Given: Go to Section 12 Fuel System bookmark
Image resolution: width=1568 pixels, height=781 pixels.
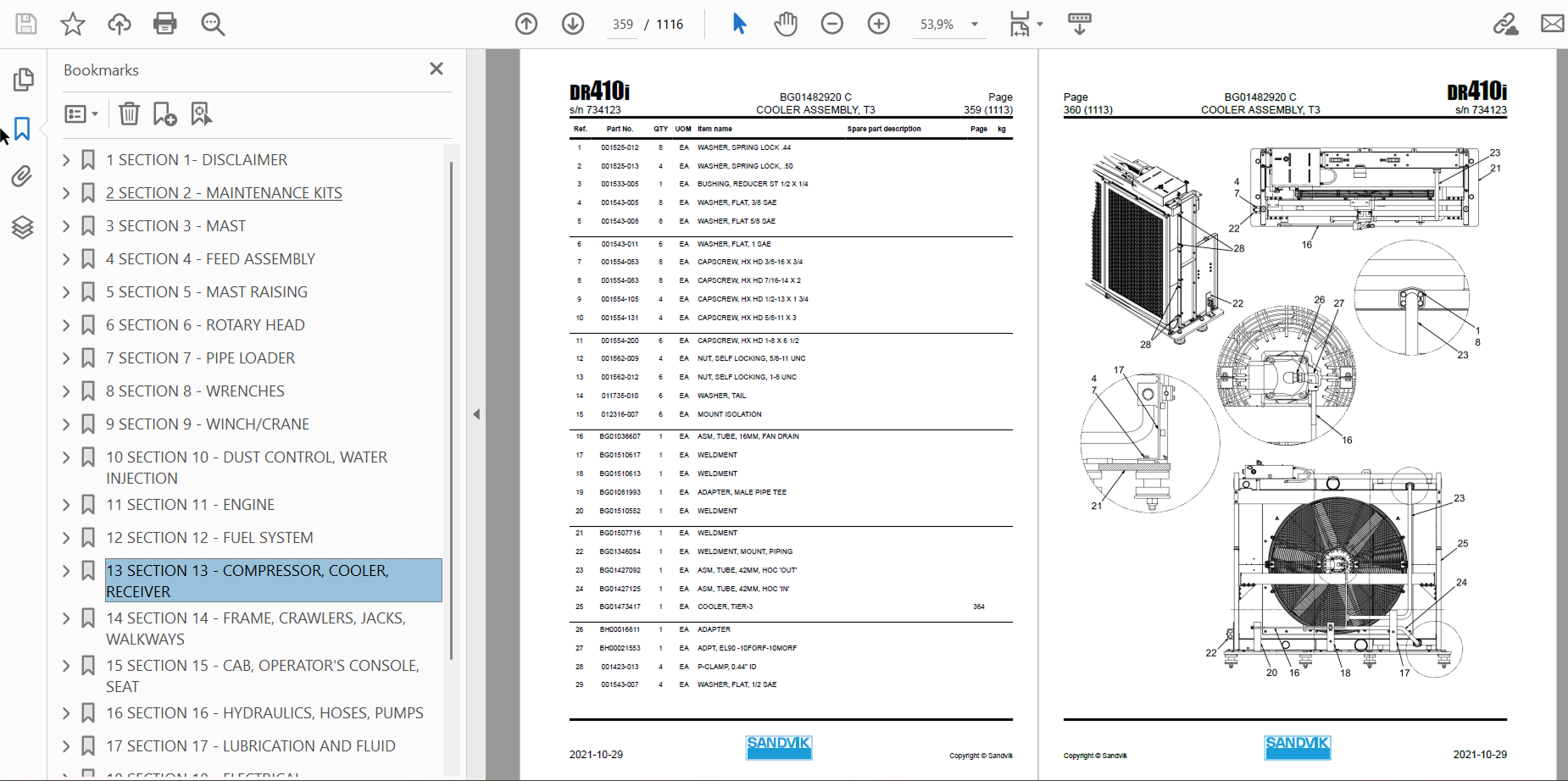Looking at the screenshot, I should point(209,537).
